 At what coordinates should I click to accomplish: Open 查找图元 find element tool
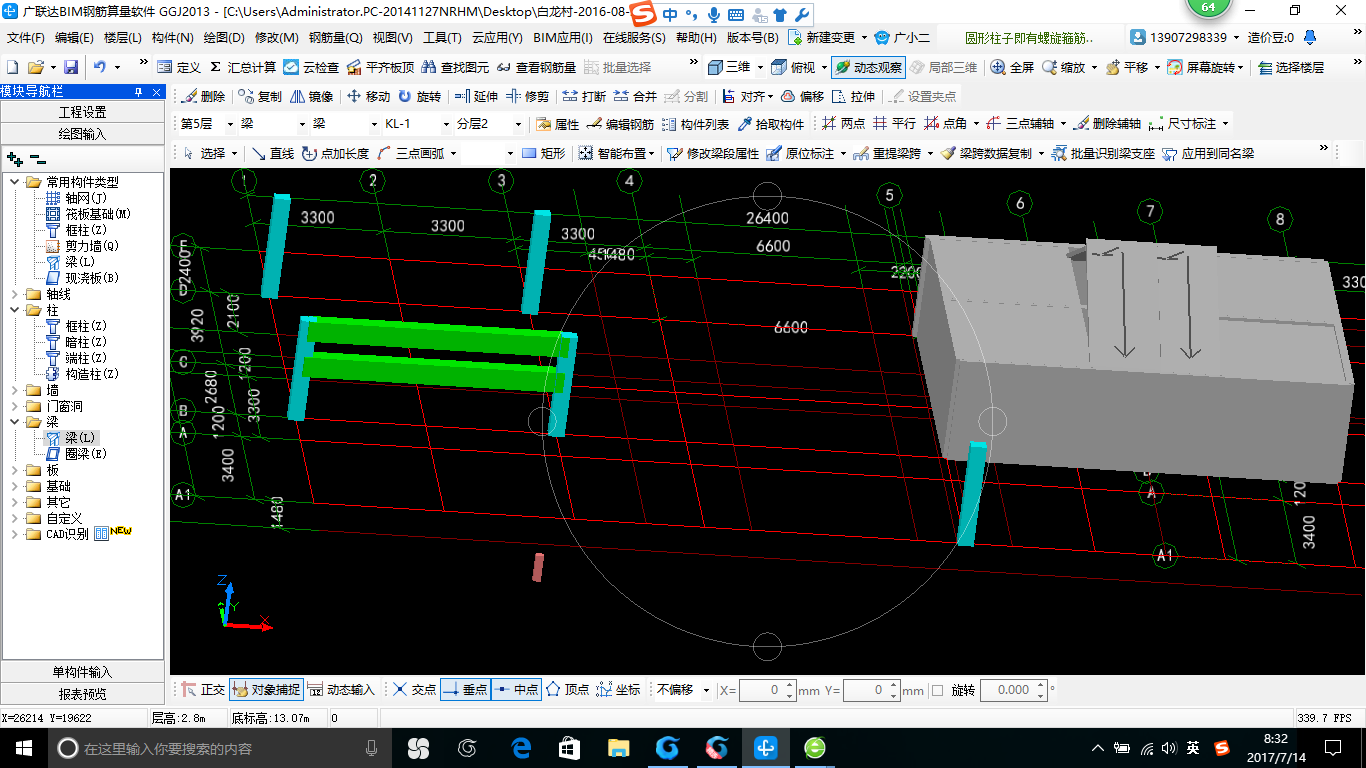(x=456, y=67)
